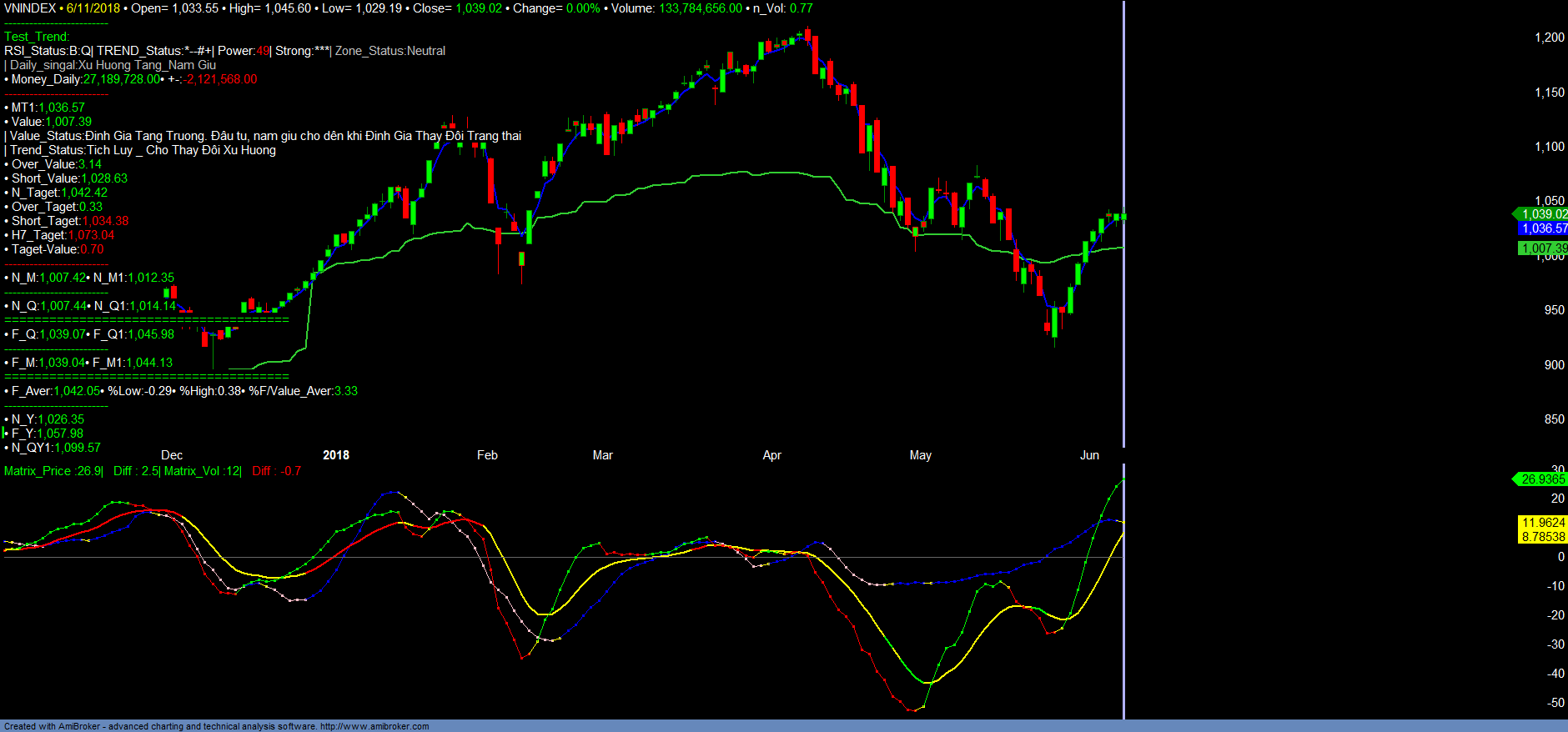Click the 6/11/2018 date in chart header
Screen dimensions: 1568x732
pyautogui.click(x=93, y=8)
